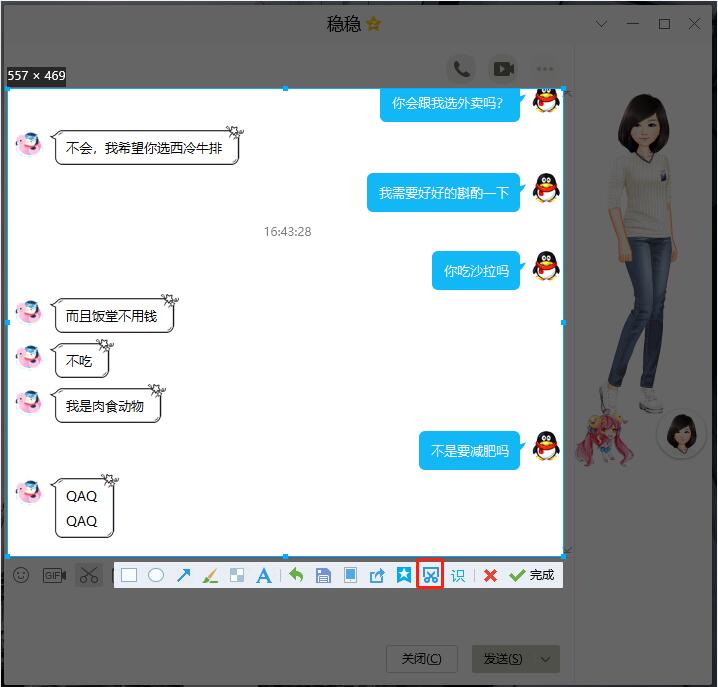
Task: Select the brush pen tool
Action: 210,575
